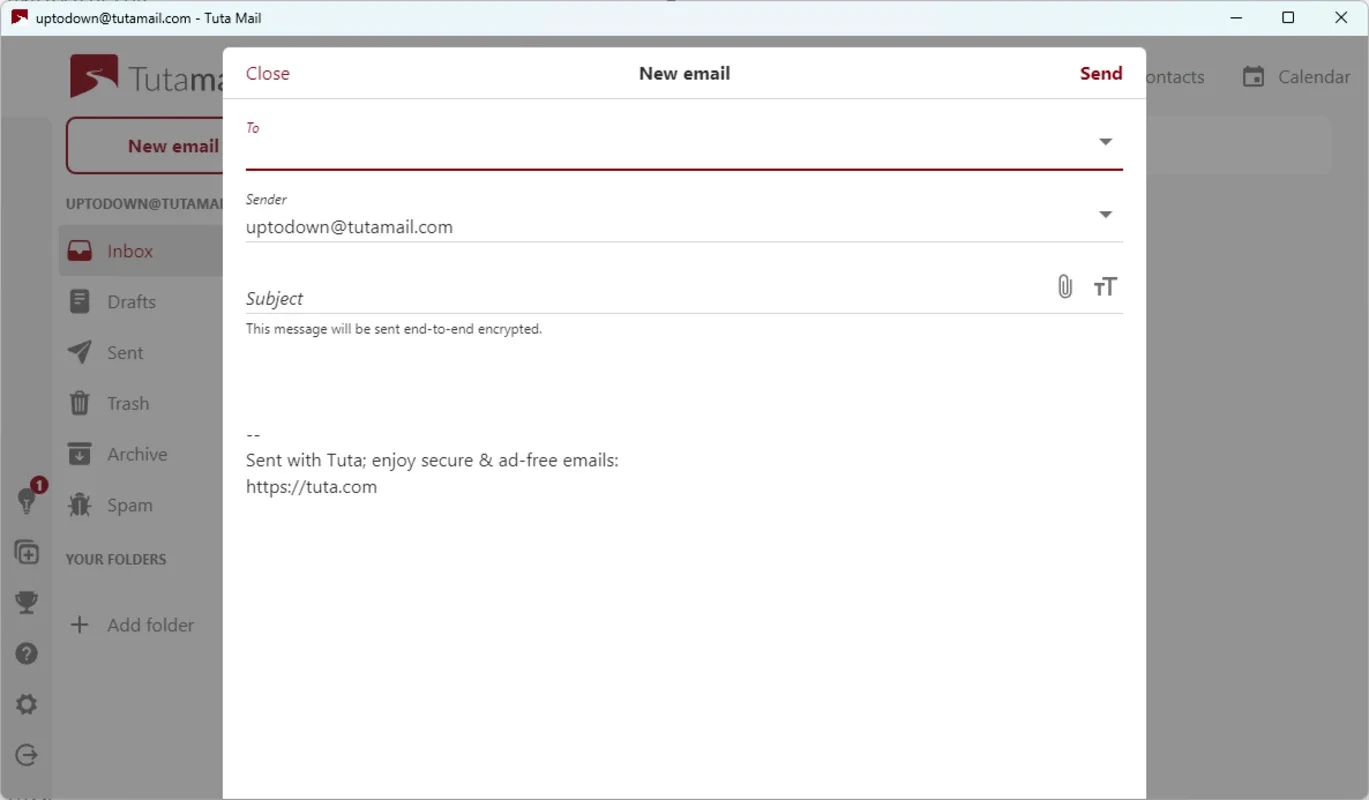Select Drafts folder label
This screenshot has height=800, width=1369.
pyautogui.click(x=132, y=301)
